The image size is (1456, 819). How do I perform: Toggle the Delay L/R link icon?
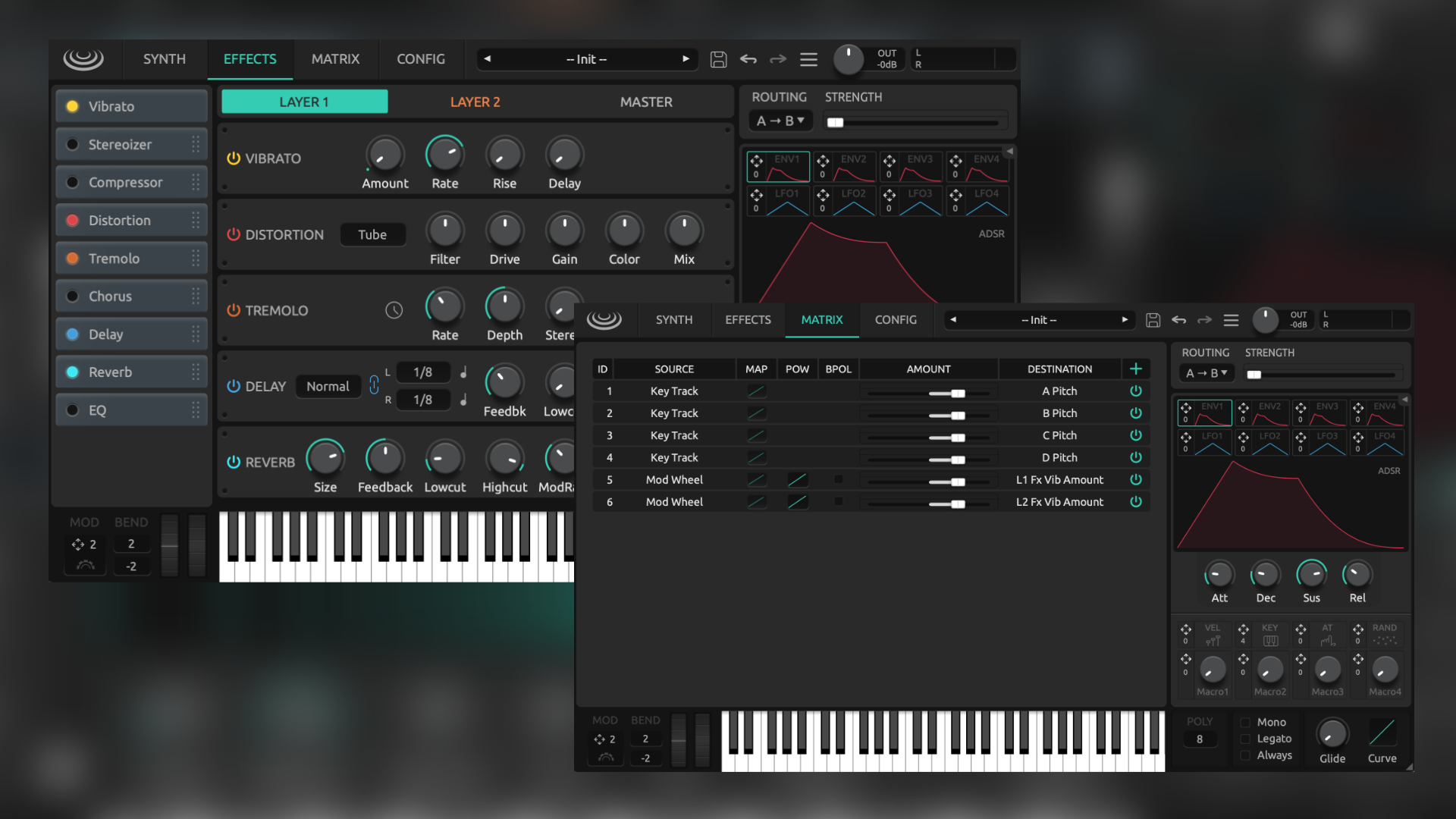pyautogui.click(x=374, y=385)
